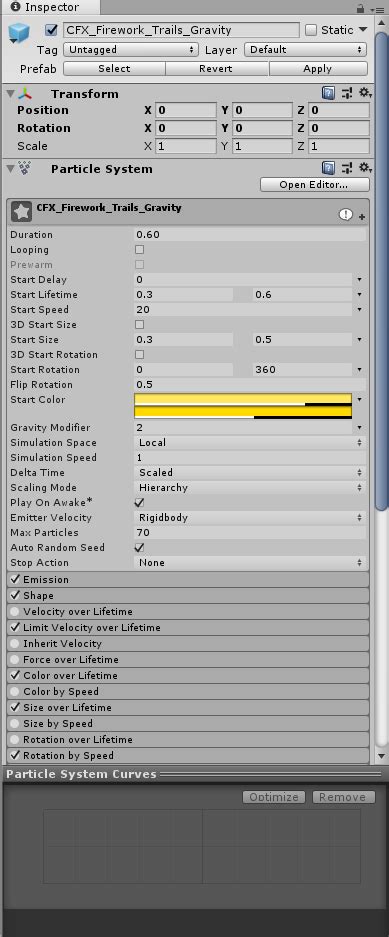The image size is (389, 937).
Task: Enable the Static checkbox
Action: coord(311,30)
